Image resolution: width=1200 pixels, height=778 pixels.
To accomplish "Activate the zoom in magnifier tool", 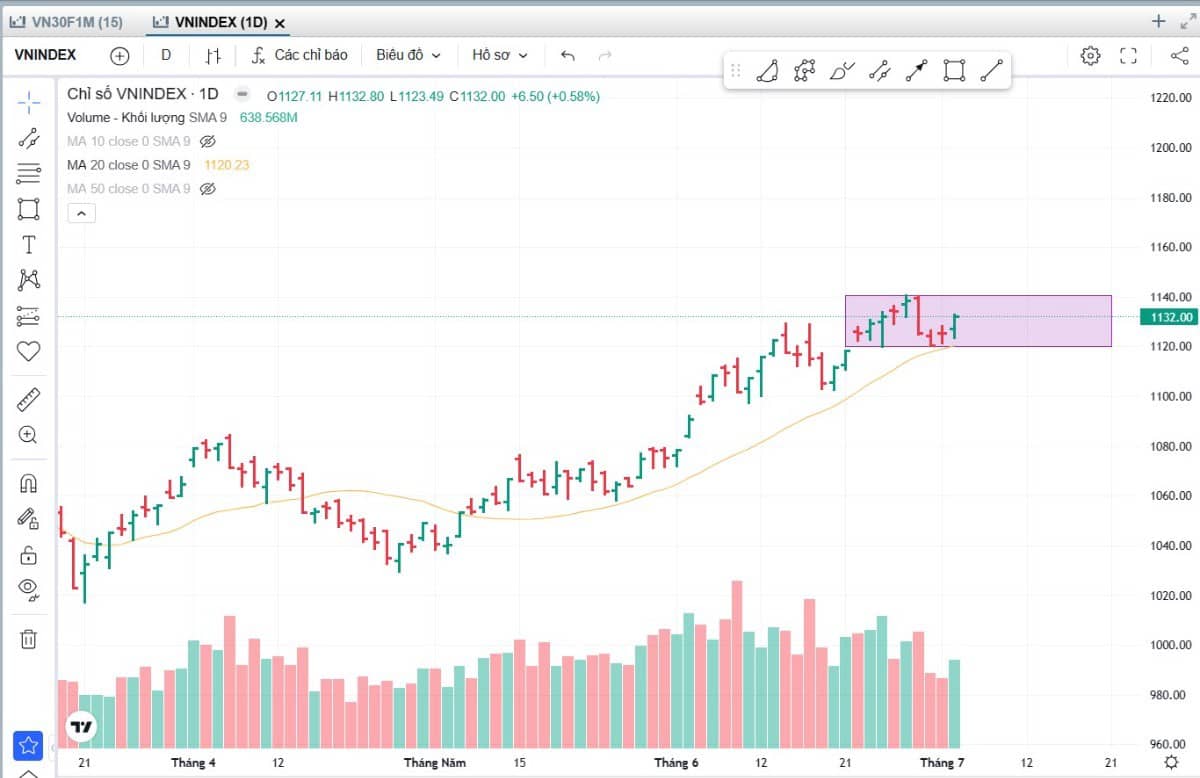I will click(x=28, y=435).
